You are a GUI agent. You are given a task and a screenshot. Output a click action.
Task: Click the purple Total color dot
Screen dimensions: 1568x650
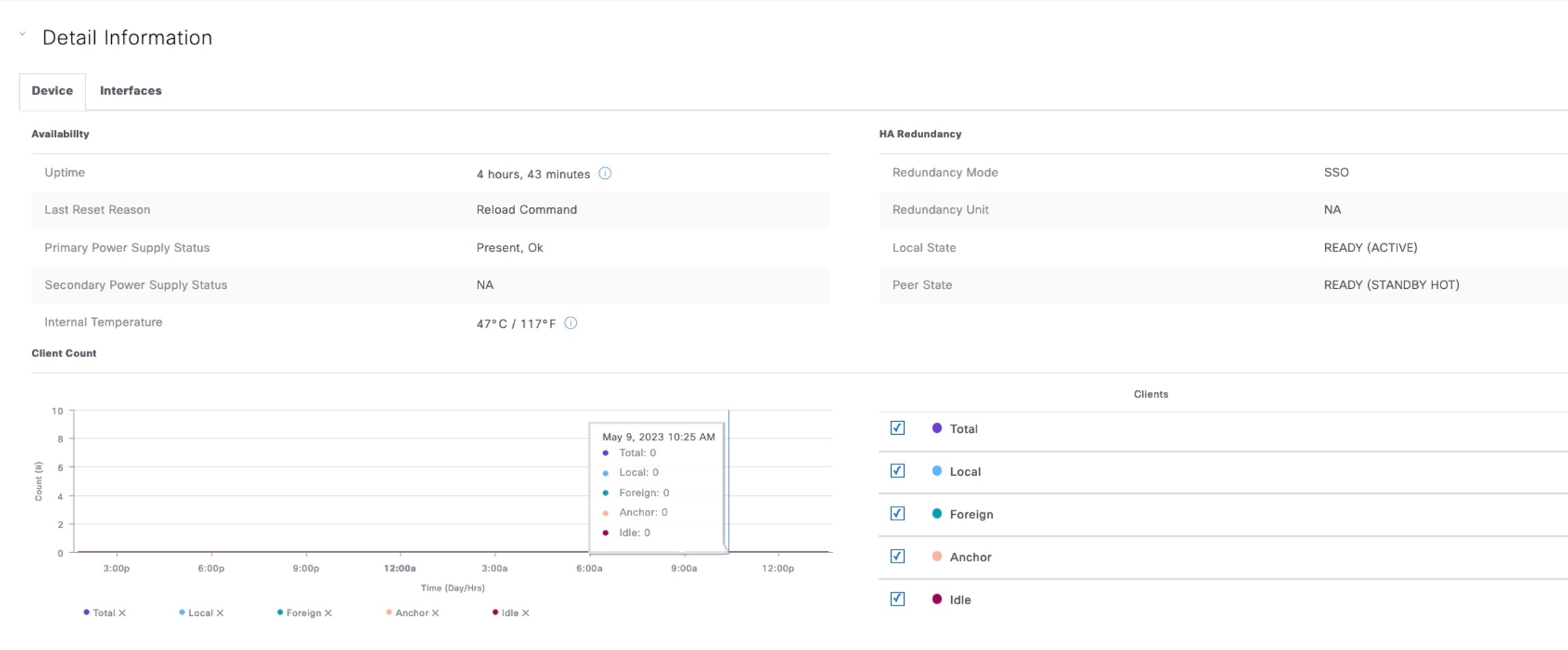(x=937, y=428)
